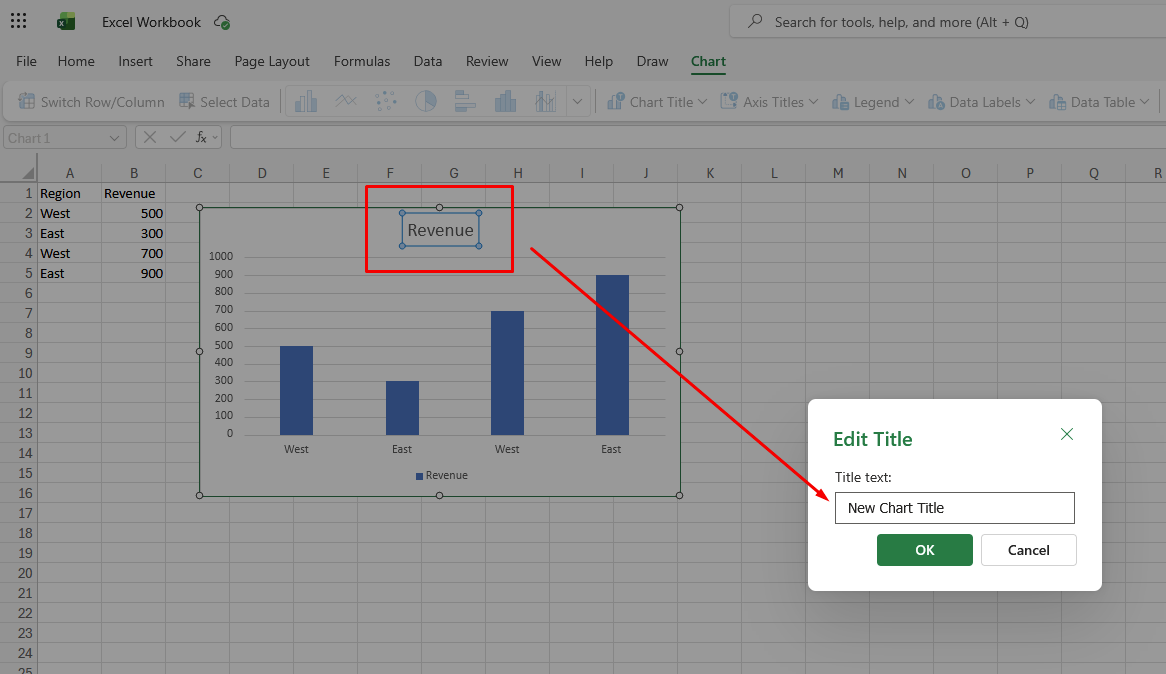Select cell A1 containing Region
This screenshot has height=674, width=1166.
coord(69,193)
